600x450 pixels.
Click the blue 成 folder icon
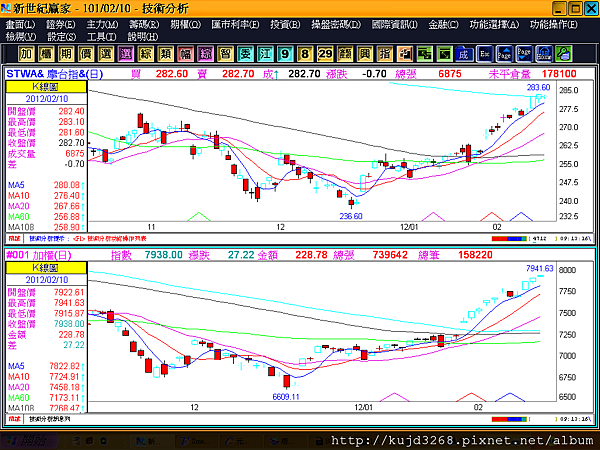pos(464,54)
